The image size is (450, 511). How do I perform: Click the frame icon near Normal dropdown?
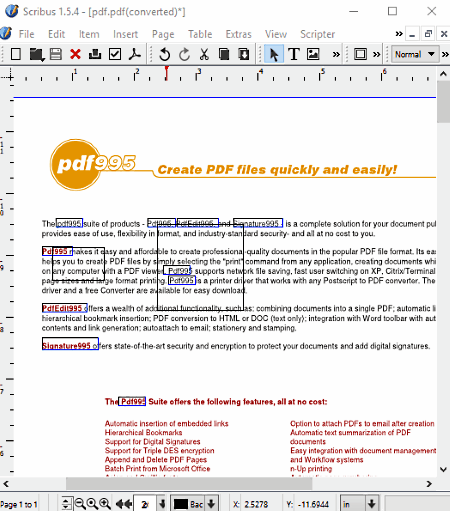[360, 54]
